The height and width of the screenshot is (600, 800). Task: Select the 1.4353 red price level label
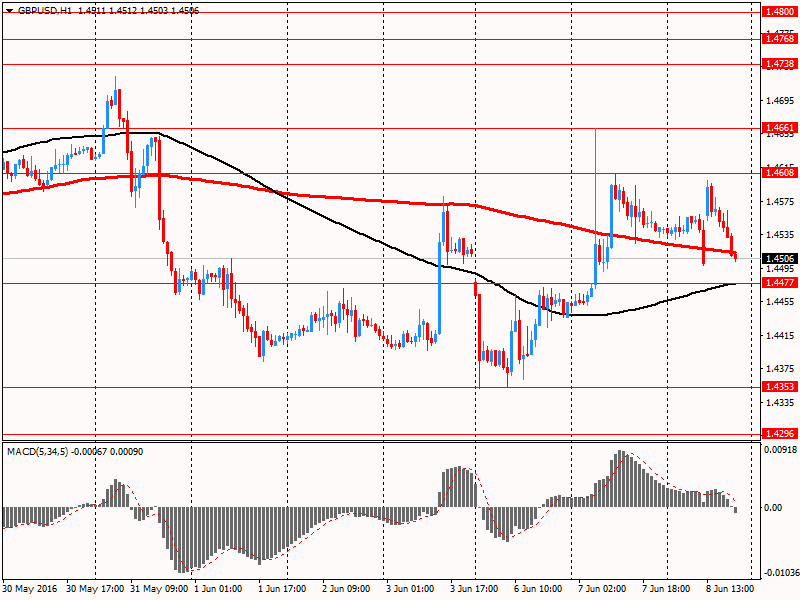[780, 387]
